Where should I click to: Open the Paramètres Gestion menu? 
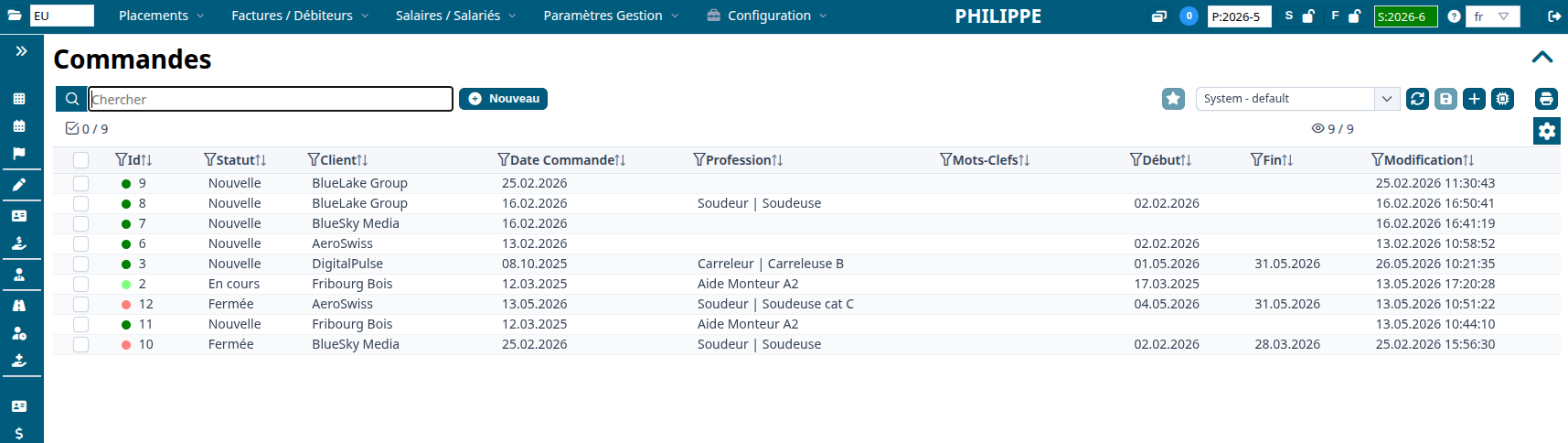(612, 16)
